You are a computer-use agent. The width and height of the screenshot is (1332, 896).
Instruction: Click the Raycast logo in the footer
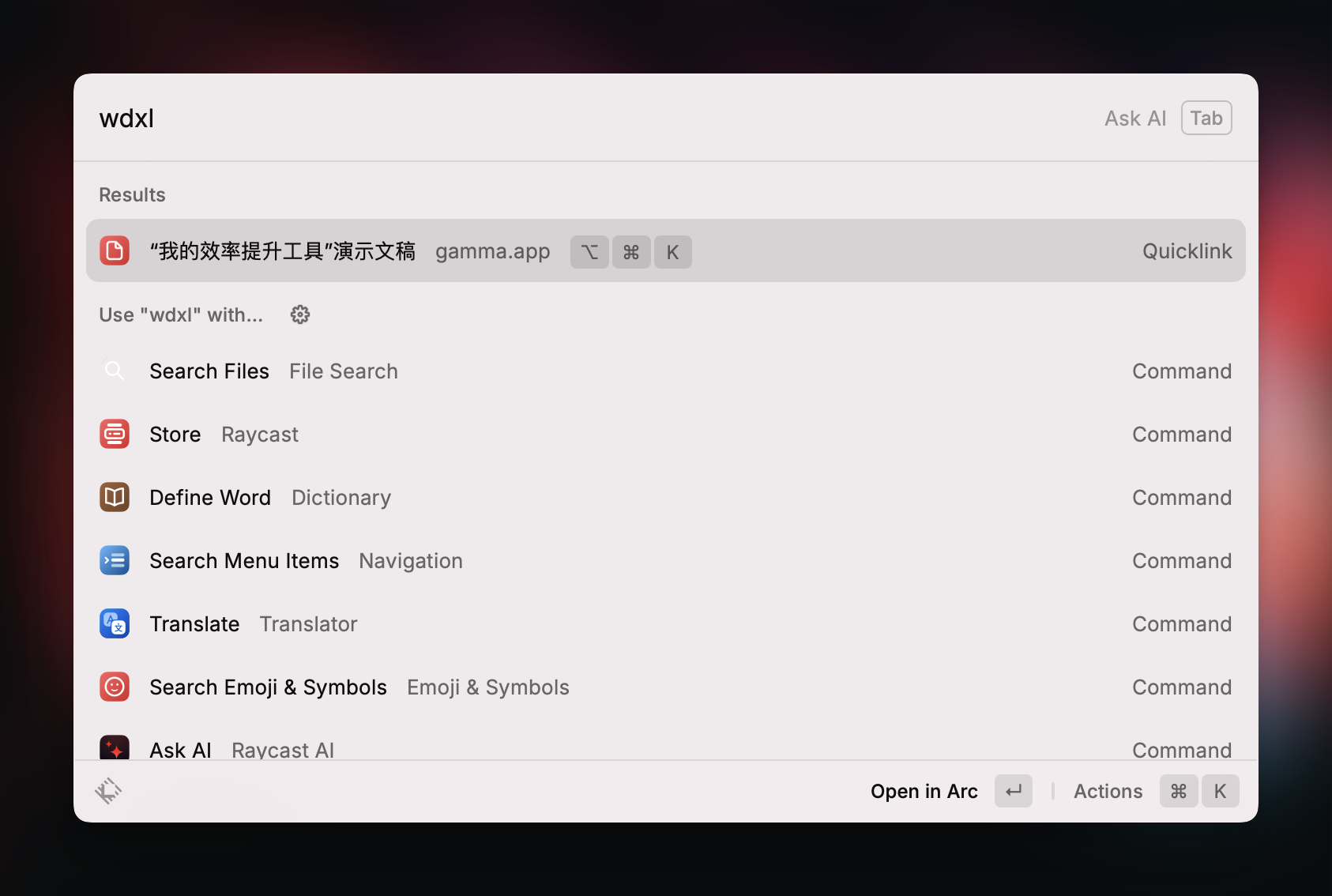(109, 790)
